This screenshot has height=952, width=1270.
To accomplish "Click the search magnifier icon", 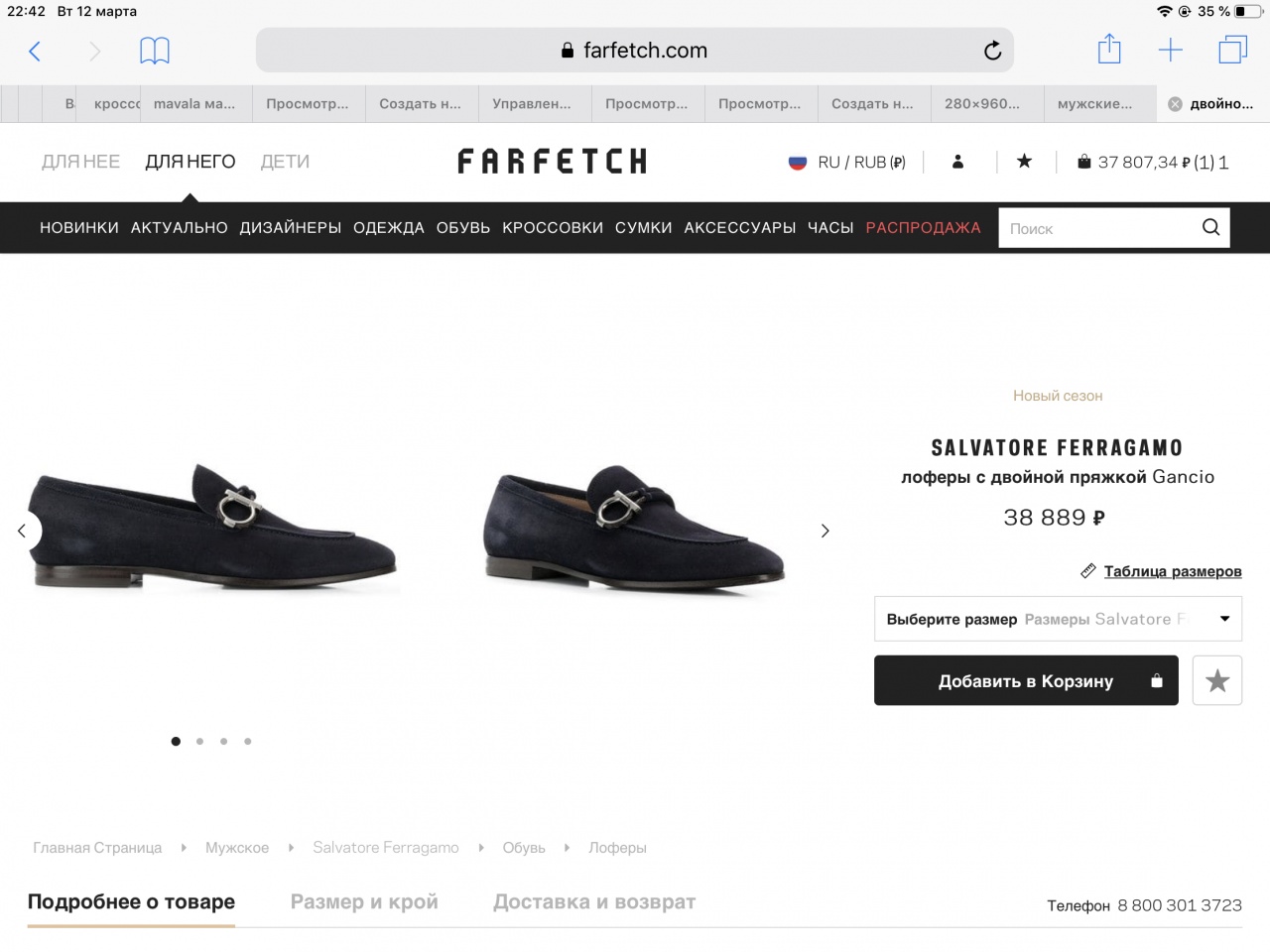I will pyautogui.click(x=1210, y=227).
